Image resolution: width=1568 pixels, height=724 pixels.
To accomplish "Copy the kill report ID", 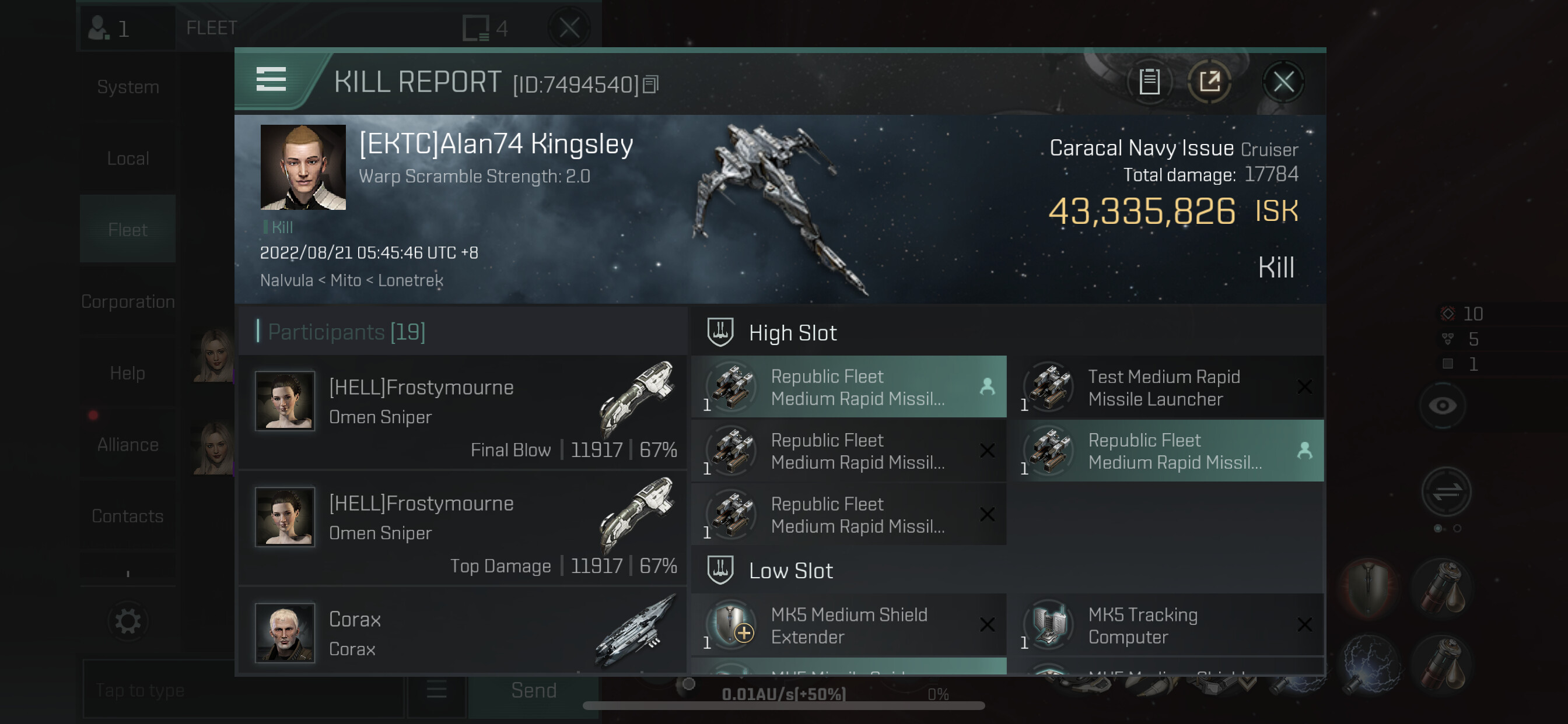I will 650,85.
